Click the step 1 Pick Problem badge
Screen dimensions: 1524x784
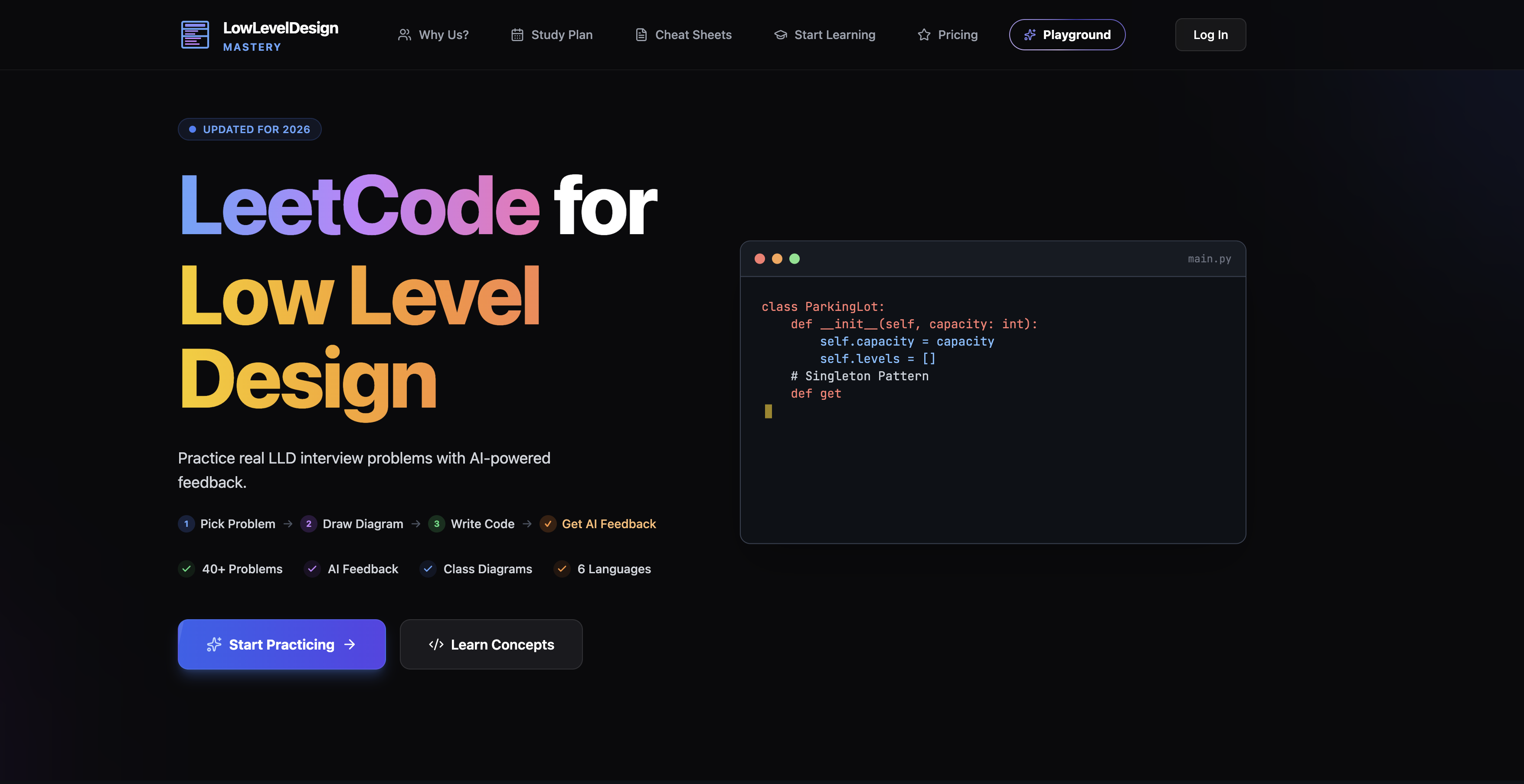186,524
